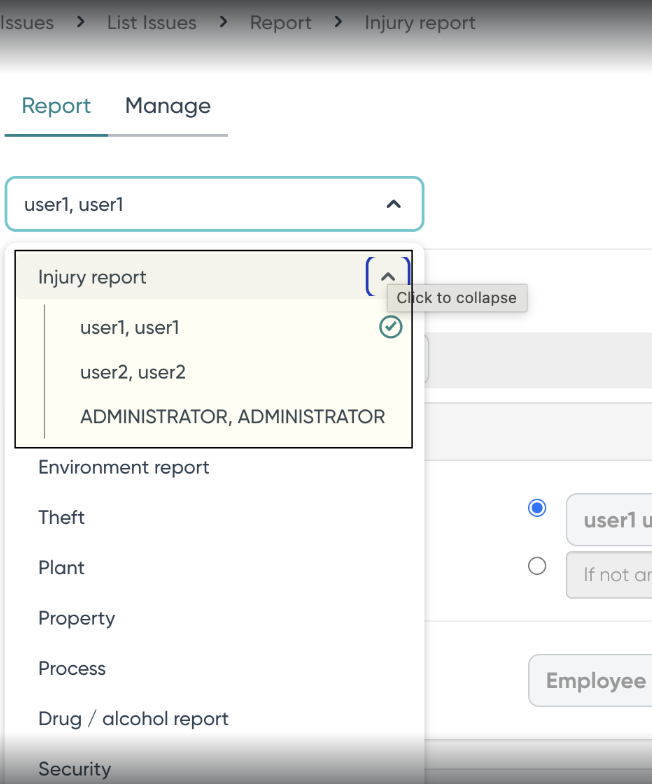Go to List Issues breadcrumb
This screenshot has width=652, height=784.
point(152,22)
